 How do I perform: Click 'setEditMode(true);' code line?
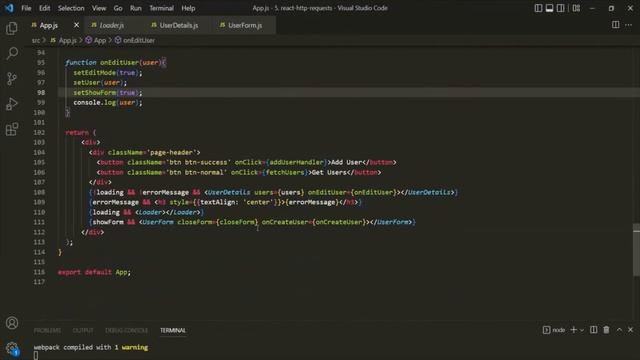click(108, 73)
